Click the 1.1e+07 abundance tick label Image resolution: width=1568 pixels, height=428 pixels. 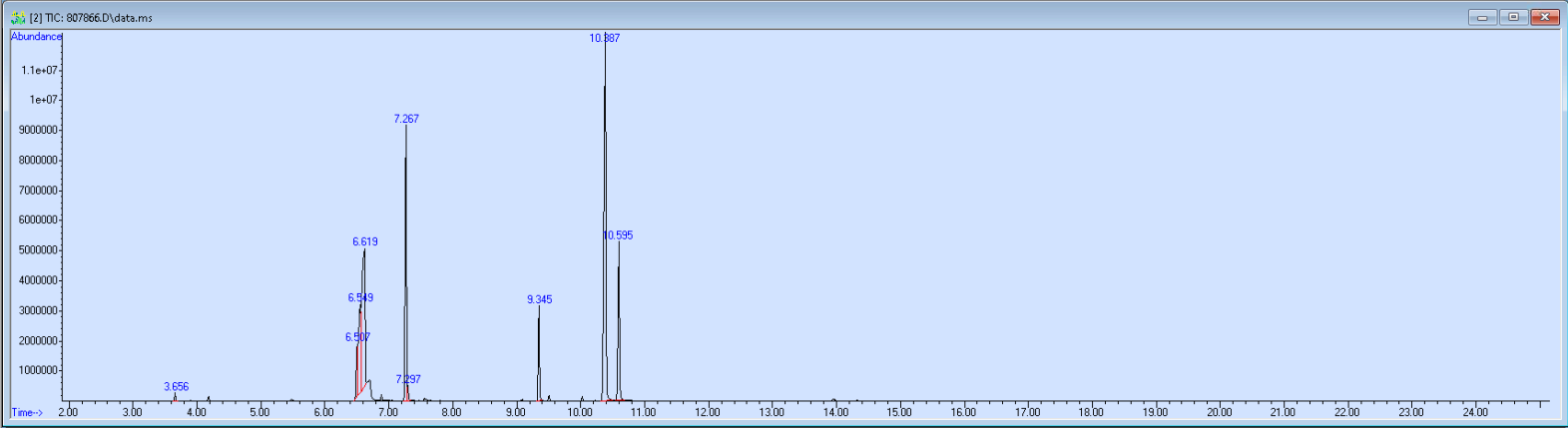39,70
